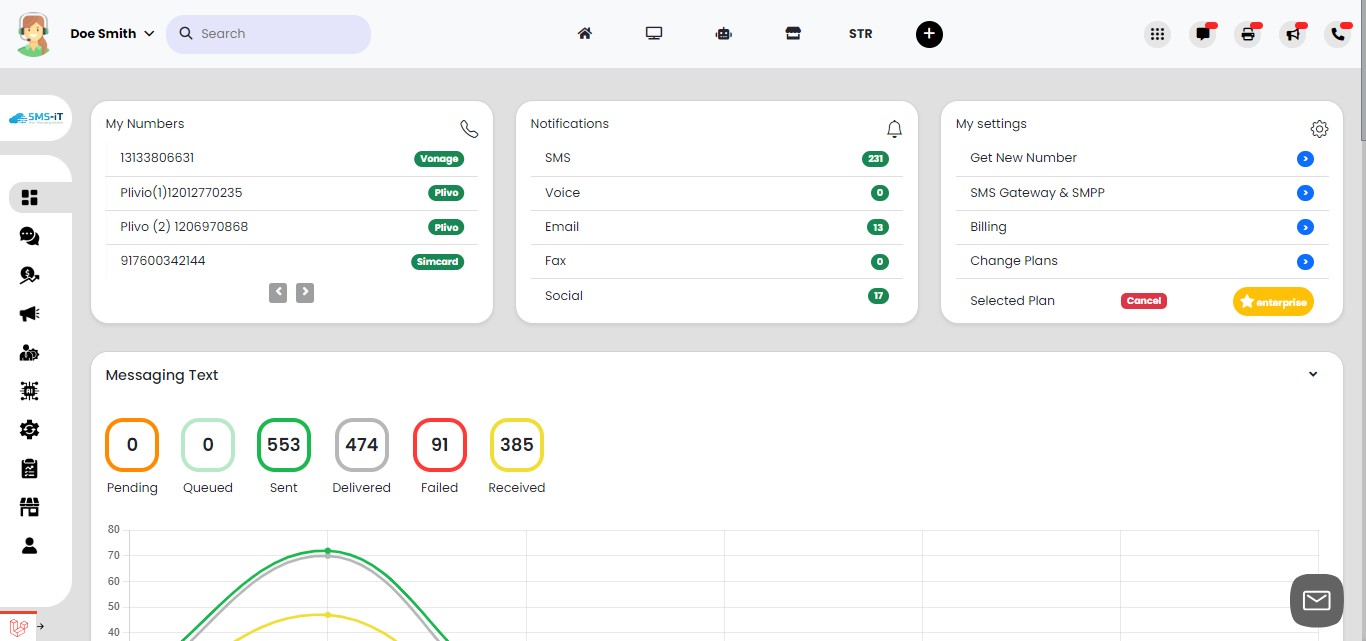
Task: Select the Failed 91 count box
Action: [x=440, y=445]
